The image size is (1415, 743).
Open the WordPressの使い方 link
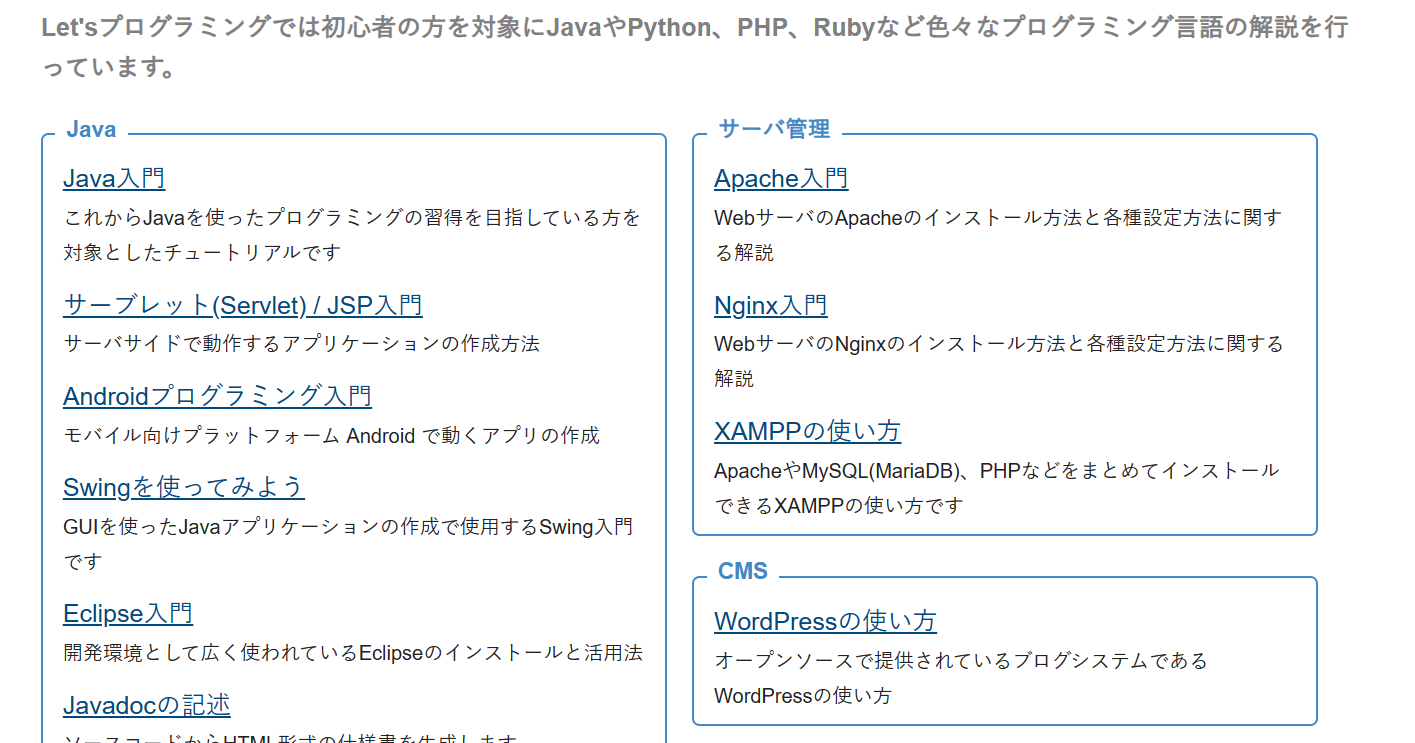(x=825, y=621)
